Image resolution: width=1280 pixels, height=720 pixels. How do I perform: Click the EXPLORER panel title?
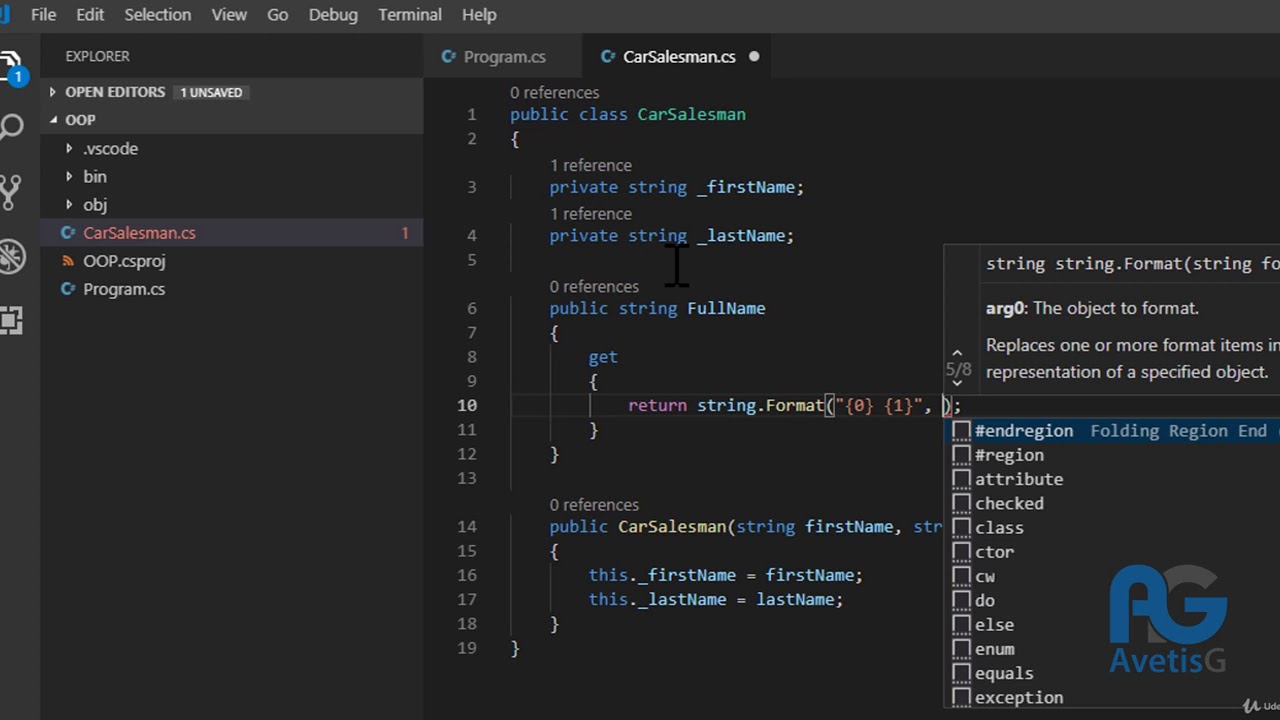[98, 57]
